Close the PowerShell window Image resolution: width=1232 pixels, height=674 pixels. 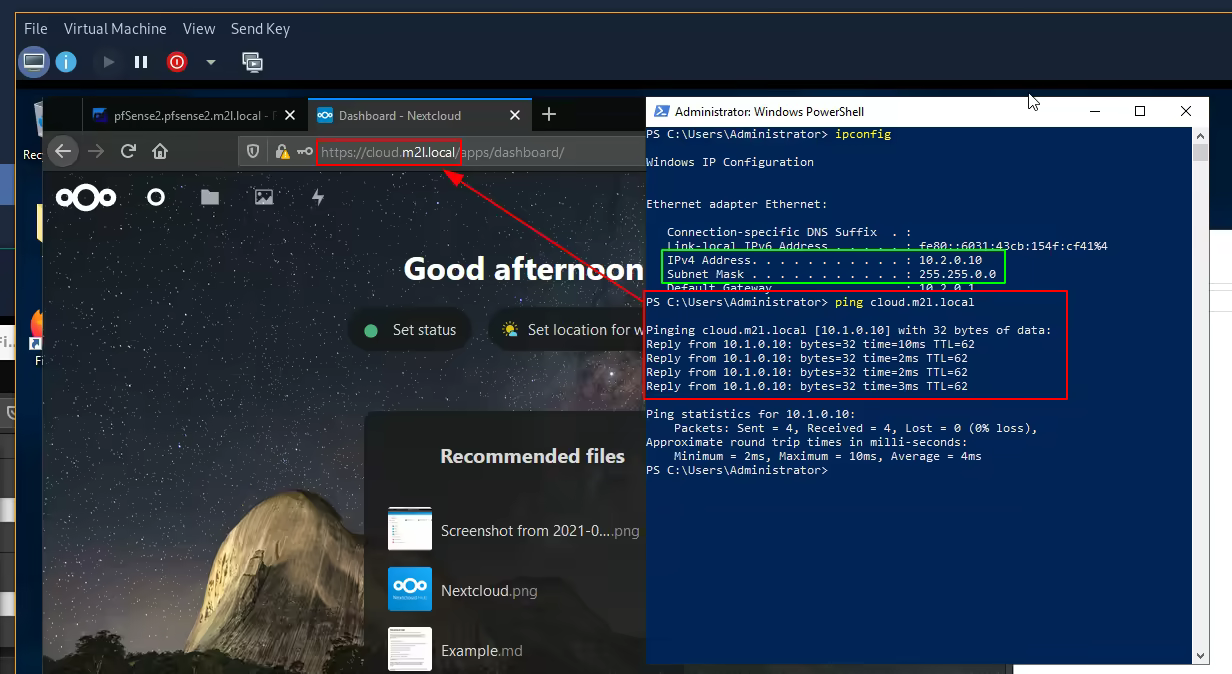tap(1186, 111)
